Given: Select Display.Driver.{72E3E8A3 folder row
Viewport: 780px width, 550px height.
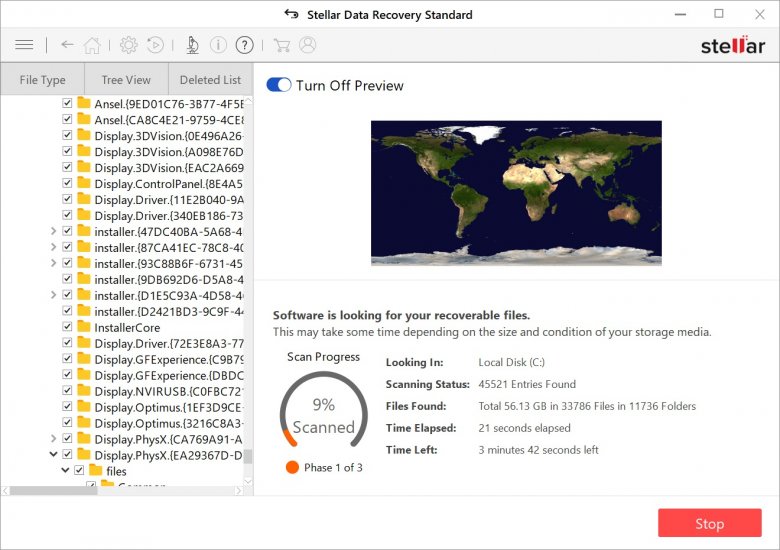Looking at the screenshot, I should pos(153,343).
